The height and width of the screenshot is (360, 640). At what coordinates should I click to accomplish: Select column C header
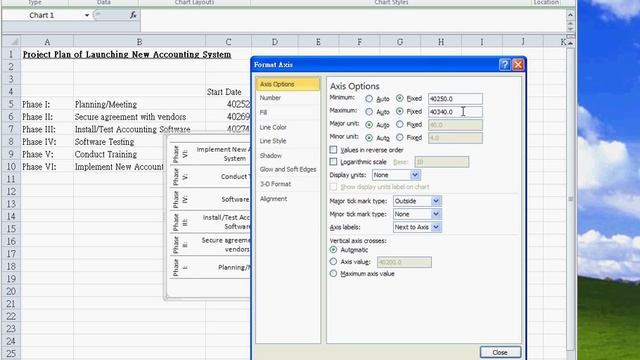[228, 42]
